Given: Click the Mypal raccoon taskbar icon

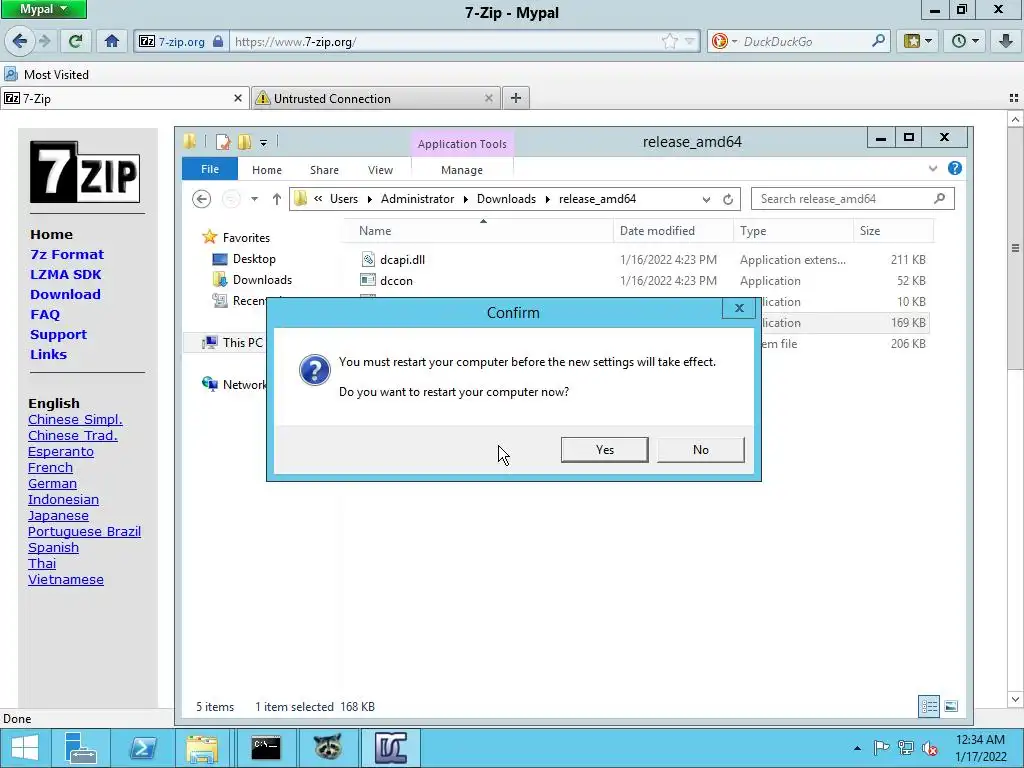Looking at the screenshot, I should [328, 748].
